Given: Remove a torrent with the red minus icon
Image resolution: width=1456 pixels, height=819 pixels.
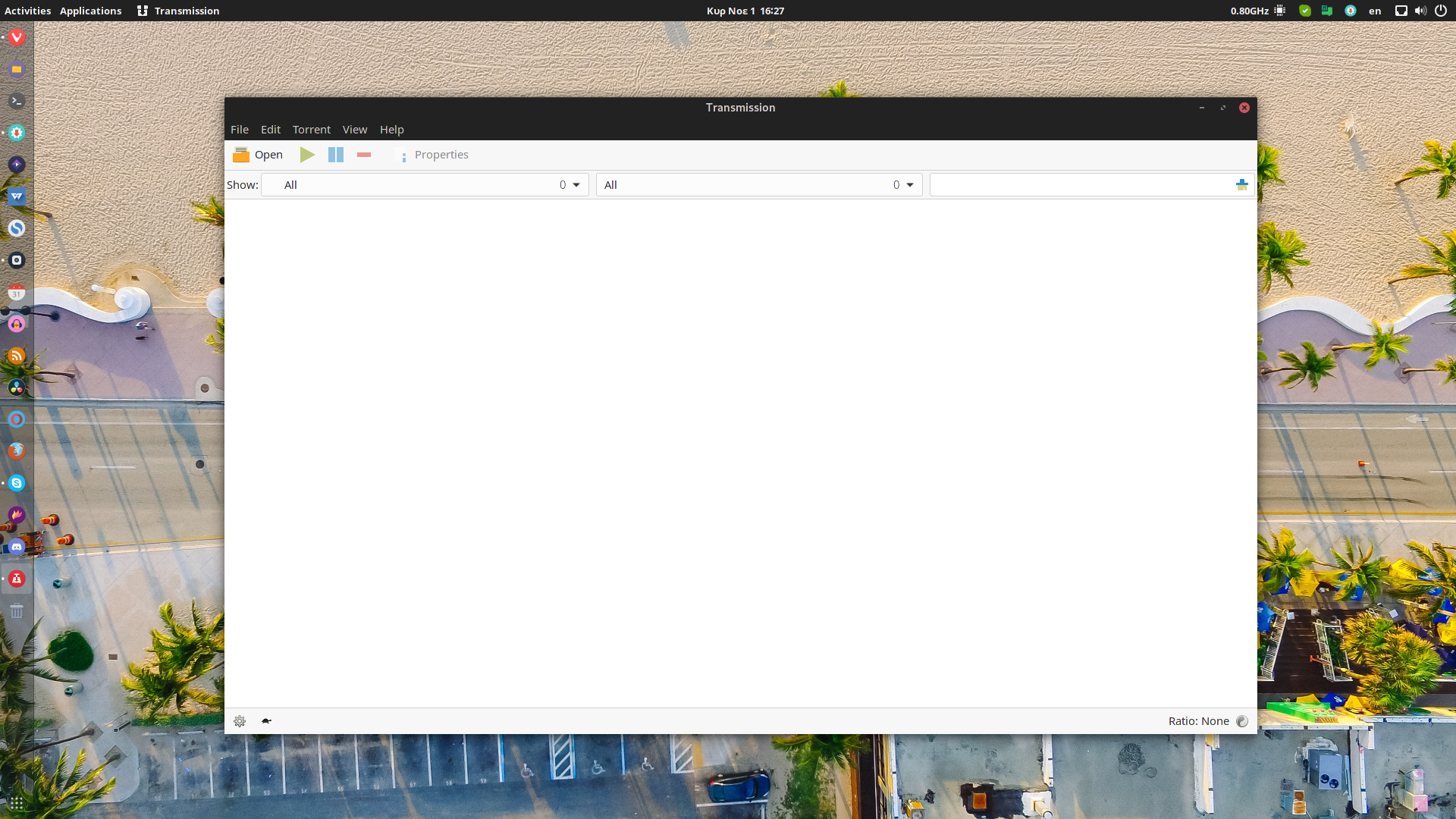Looking at the screenshot, I should pos(363,154).
